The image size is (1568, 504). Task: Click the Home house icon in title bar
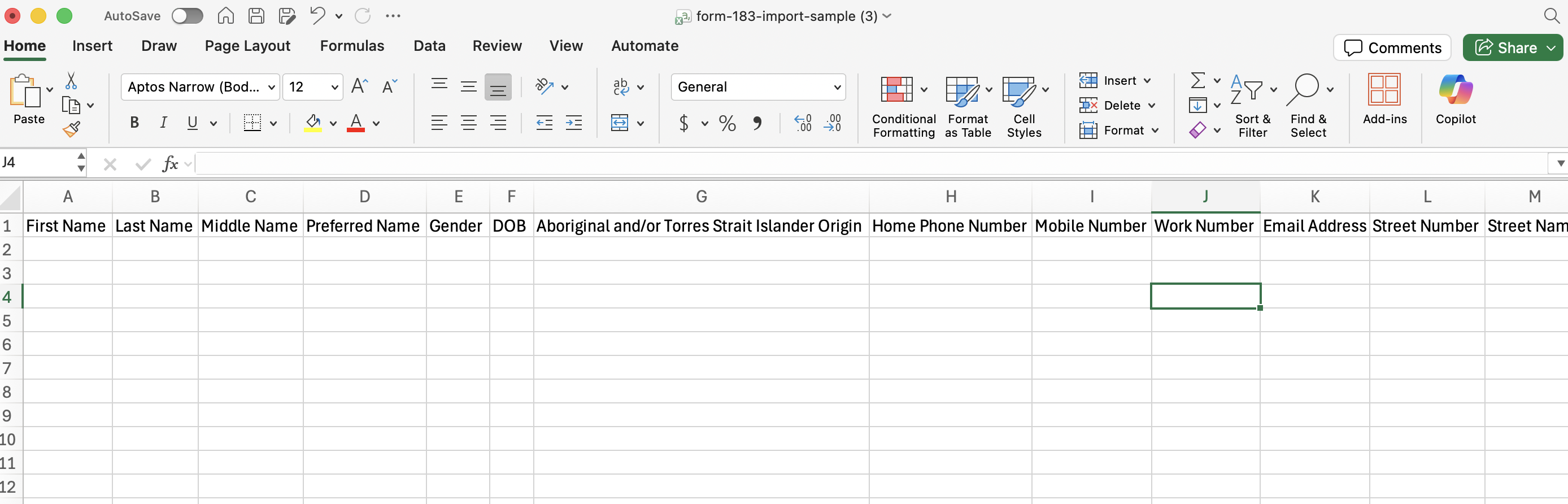[x=226, y=16]
